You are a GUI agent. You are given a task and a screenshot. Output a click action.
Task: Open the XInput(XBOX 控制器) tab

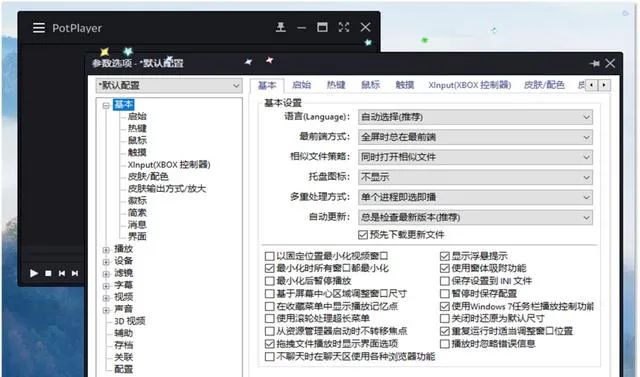tap(469, 85)
